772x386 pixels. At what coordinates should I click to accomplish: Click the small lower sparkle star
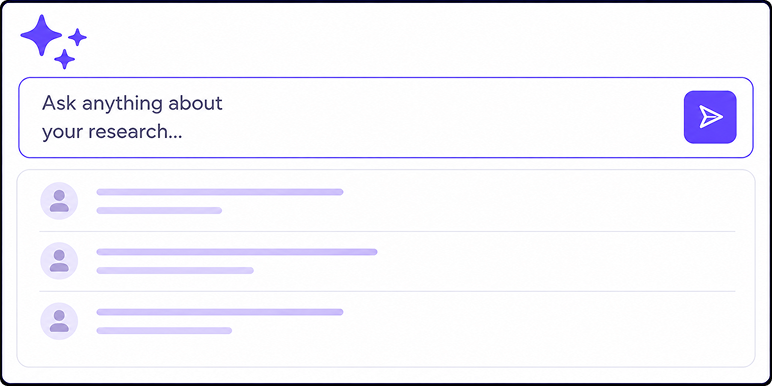click(x=64, y=59)
